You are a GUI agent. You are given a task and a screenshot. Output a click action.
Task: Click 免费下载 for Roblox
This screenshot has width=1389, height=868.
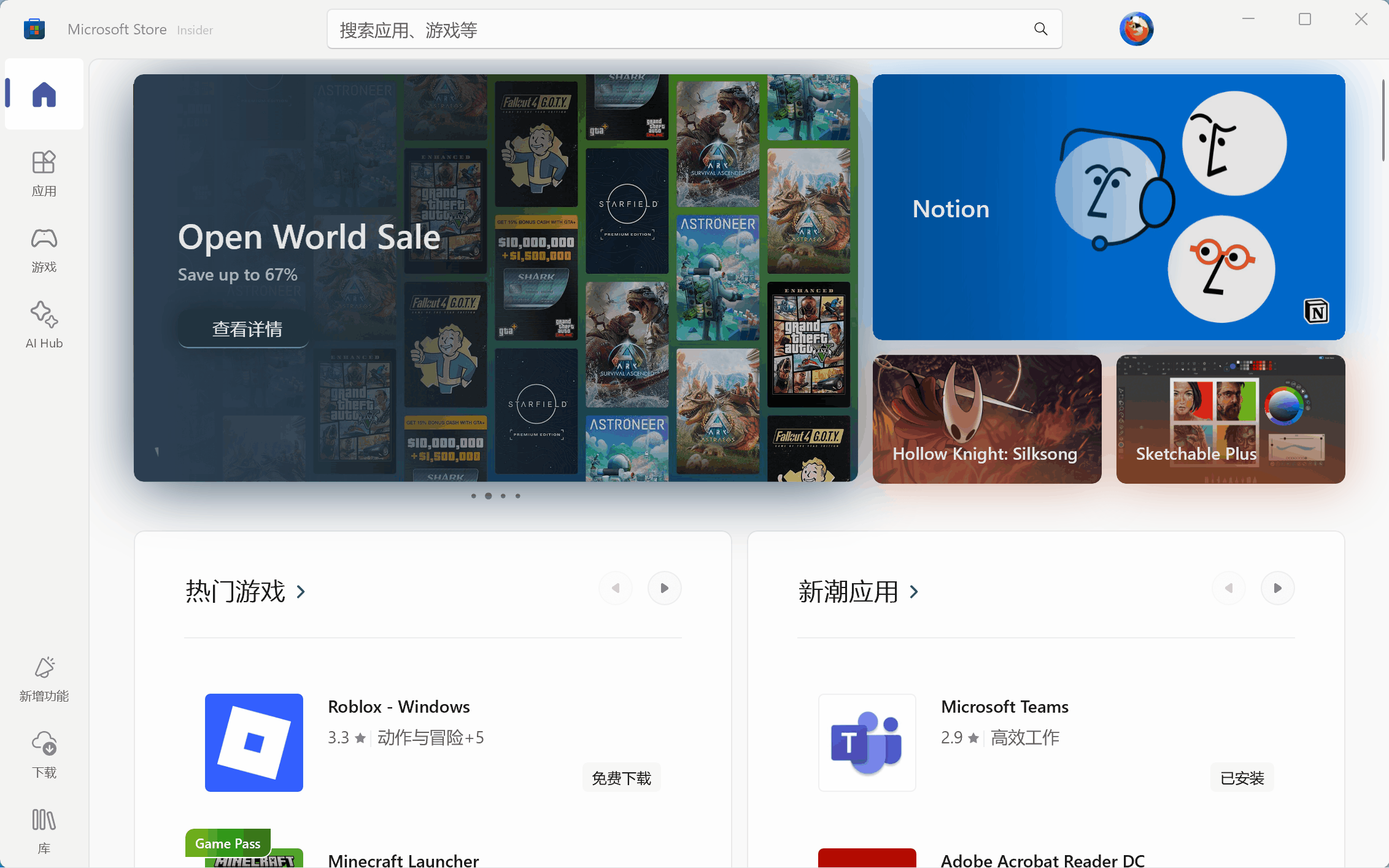[621, 778]
